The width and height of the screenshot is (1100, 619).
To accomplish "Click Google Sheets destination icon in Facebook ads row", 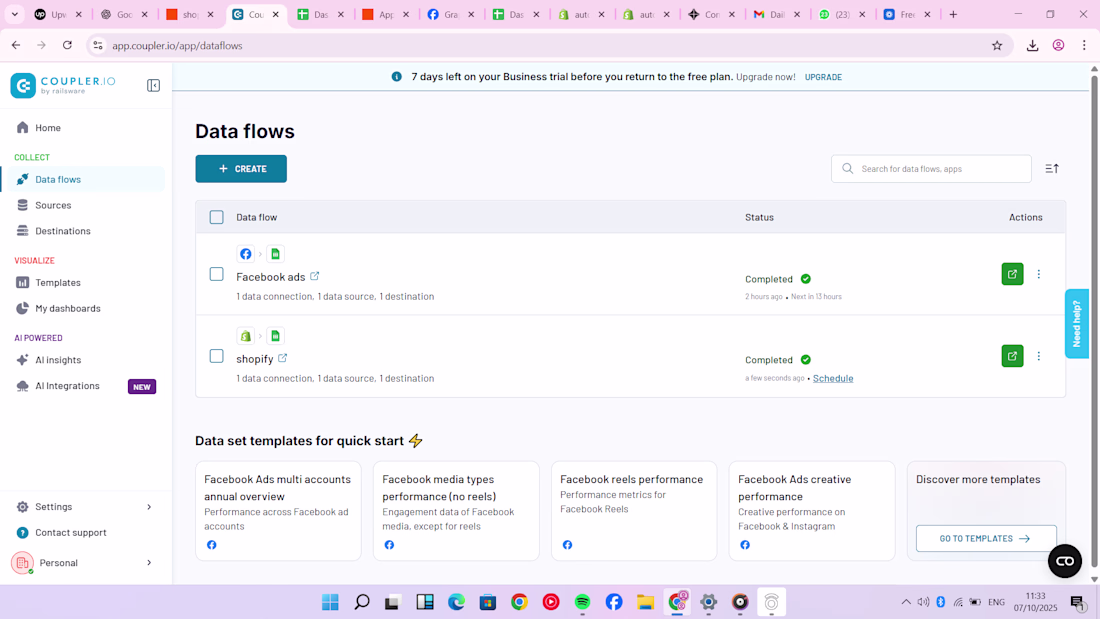I will [276, 254].
